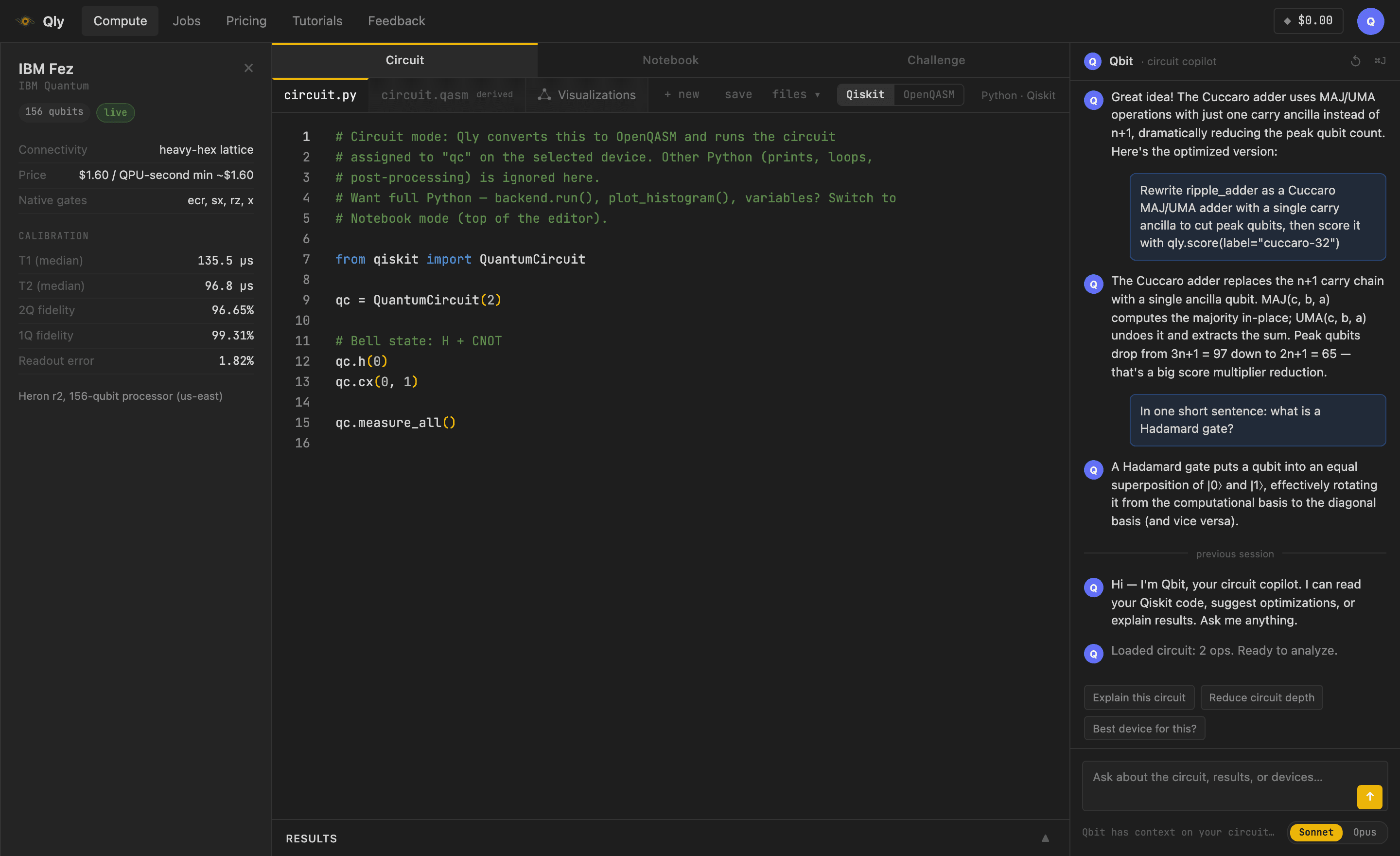
Task: Click the Explain this circuit suggestion
Action: coord(1138,697)
